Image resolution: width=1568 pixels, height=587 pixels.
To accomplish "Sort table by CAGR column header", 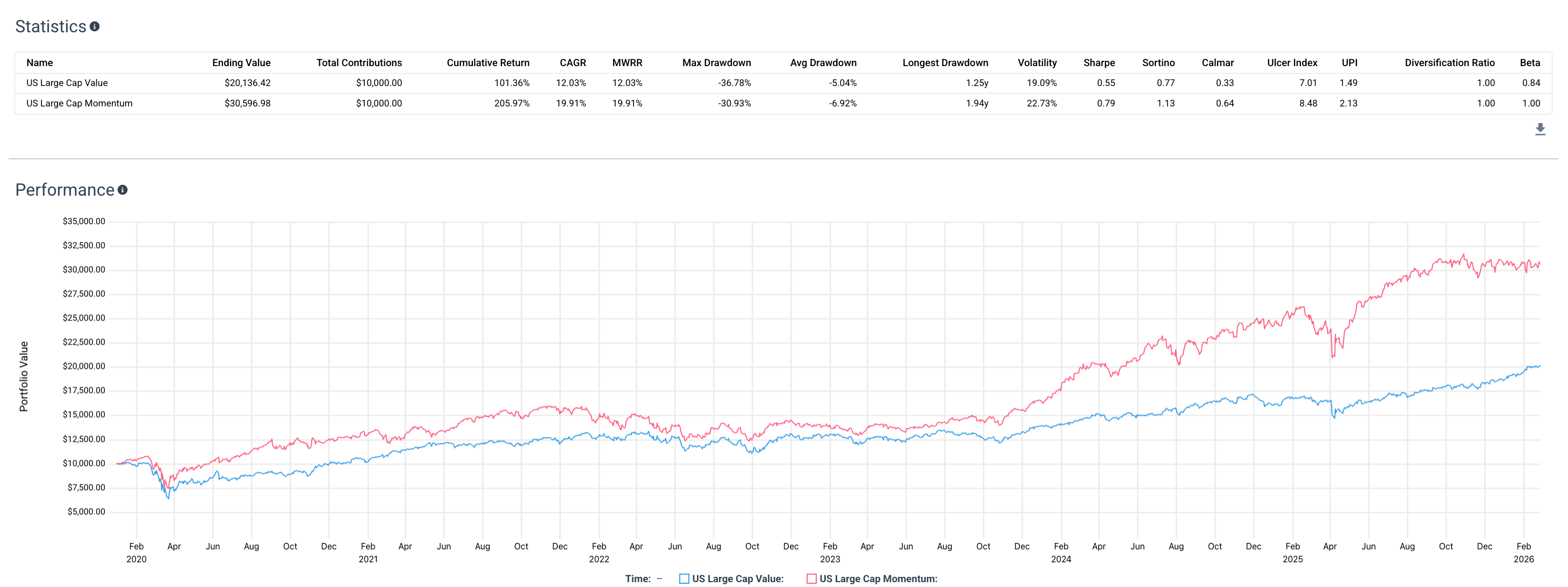I will tap(573, 63).
